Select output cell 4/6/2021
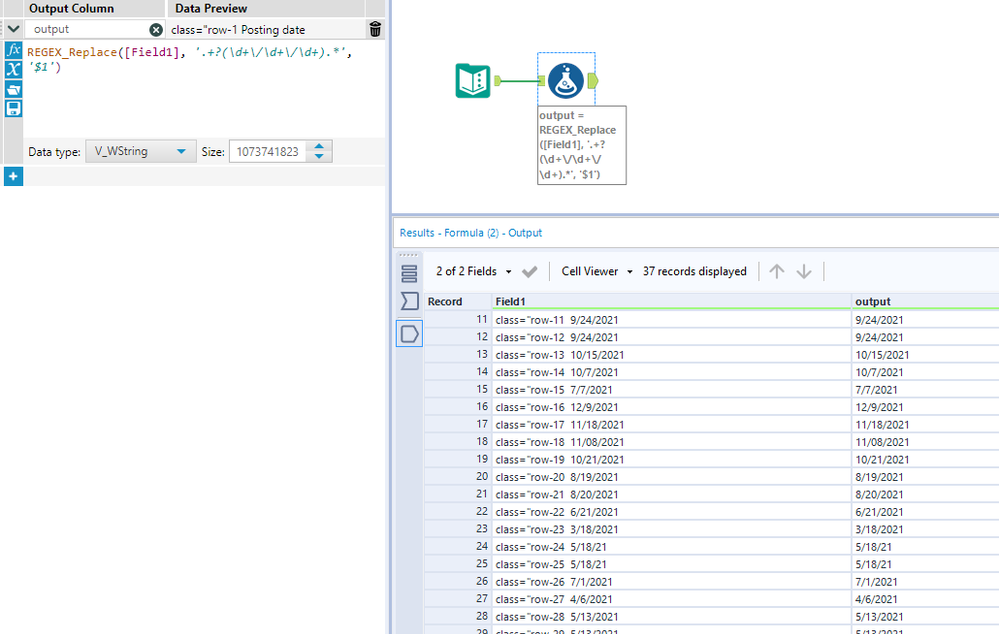Image resolution: width=999 pixels, height=634 pixels. coord(925,599)
